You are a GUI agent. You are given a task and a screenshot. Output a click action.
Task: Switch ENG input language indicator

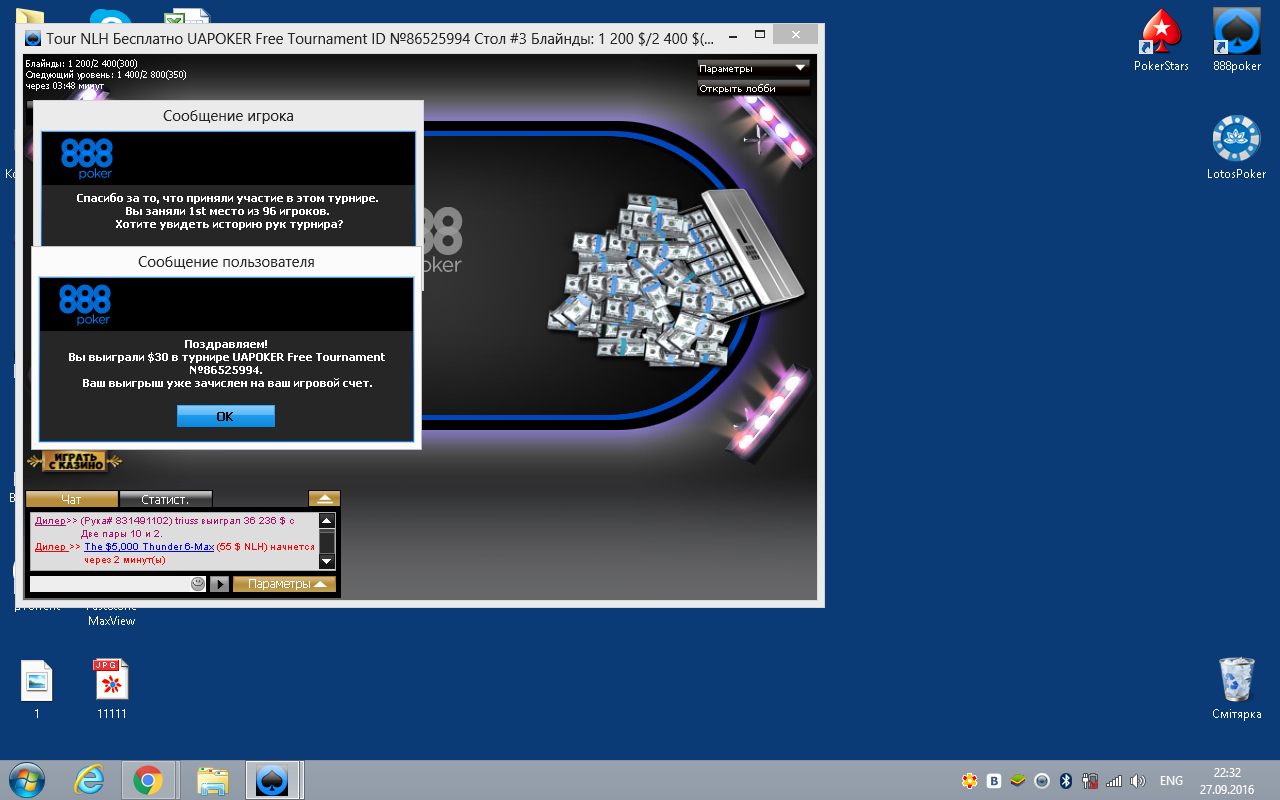point(1171,781)
